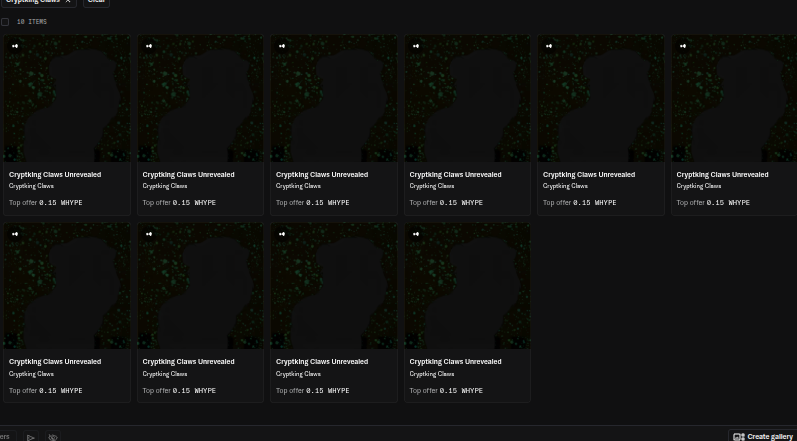
Task: Open the third top-row NFT thumbnail image
Action: 334,99
